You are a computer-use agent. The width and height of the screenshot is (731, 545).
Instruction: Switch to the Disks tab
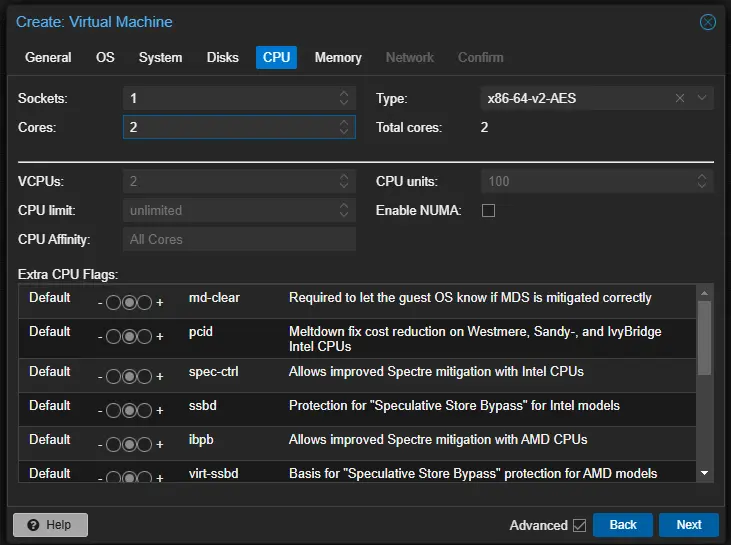pos(223,57)
